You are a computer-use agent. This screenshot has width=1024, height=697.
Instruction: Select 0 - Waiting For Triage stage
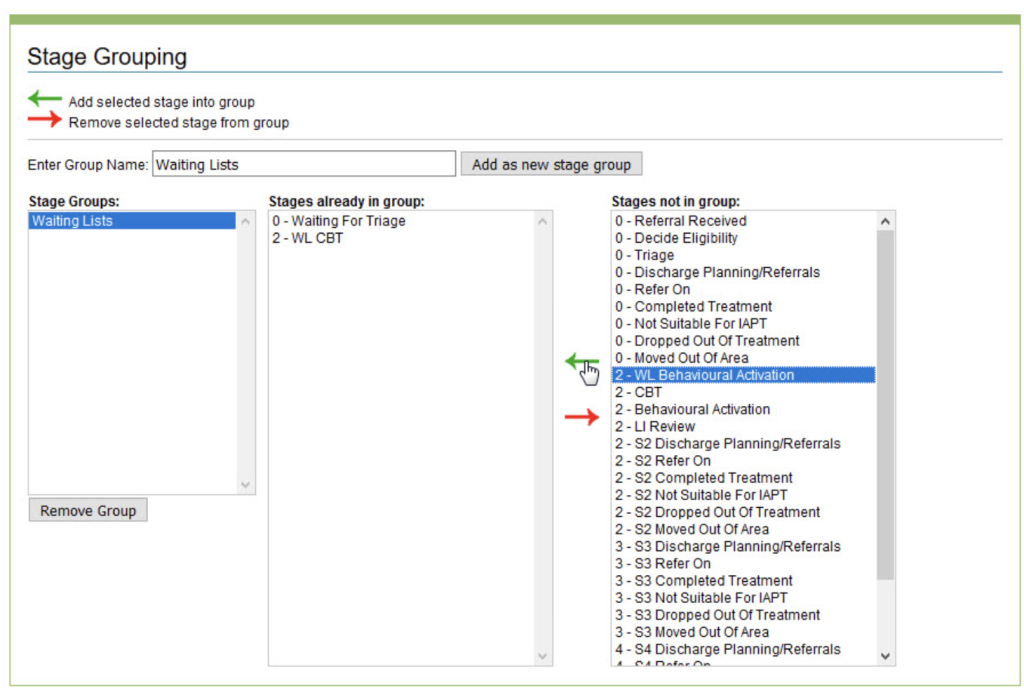(339, 221)
